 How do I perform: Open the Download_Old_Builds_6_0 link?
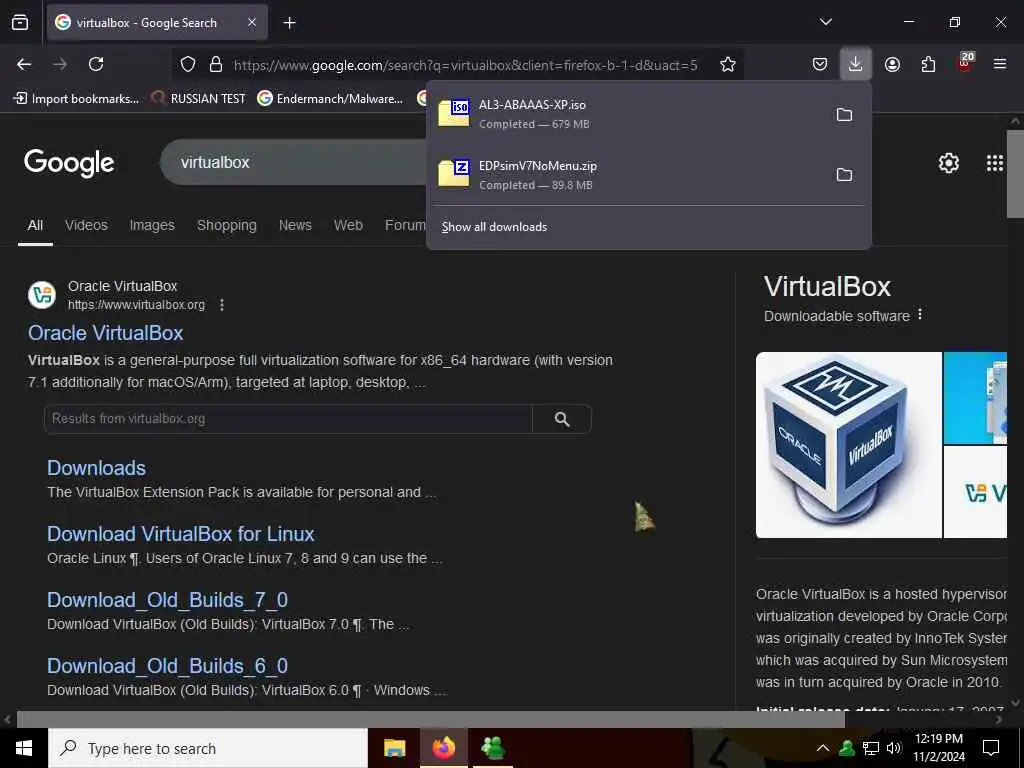point(167,666)
